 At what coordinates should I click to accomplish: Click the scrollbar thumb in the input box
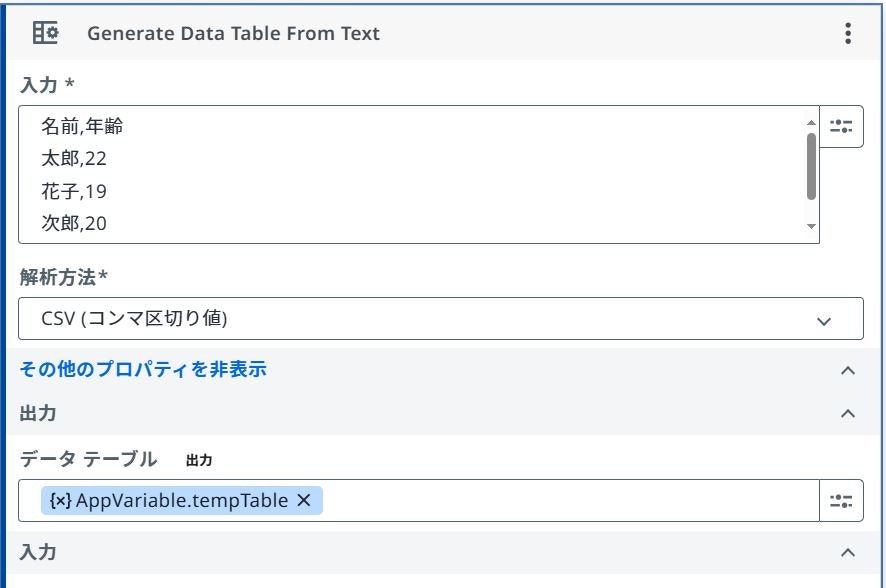pos(811,165)
